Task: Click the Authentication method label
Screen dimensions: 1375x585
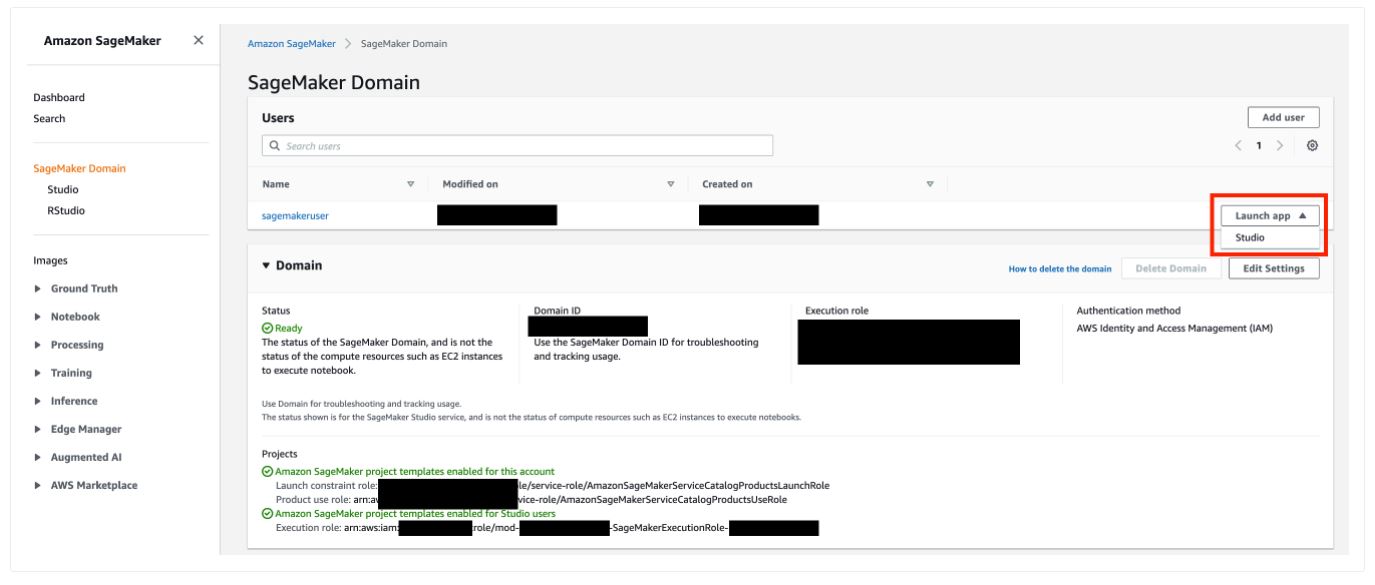Action: tap(1128, 311)
